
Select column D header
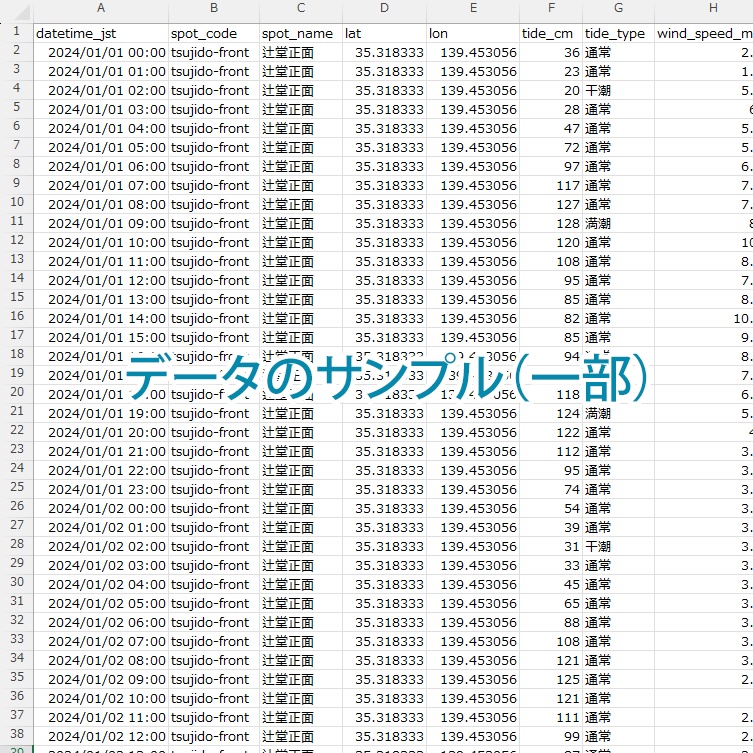point(384,8)
